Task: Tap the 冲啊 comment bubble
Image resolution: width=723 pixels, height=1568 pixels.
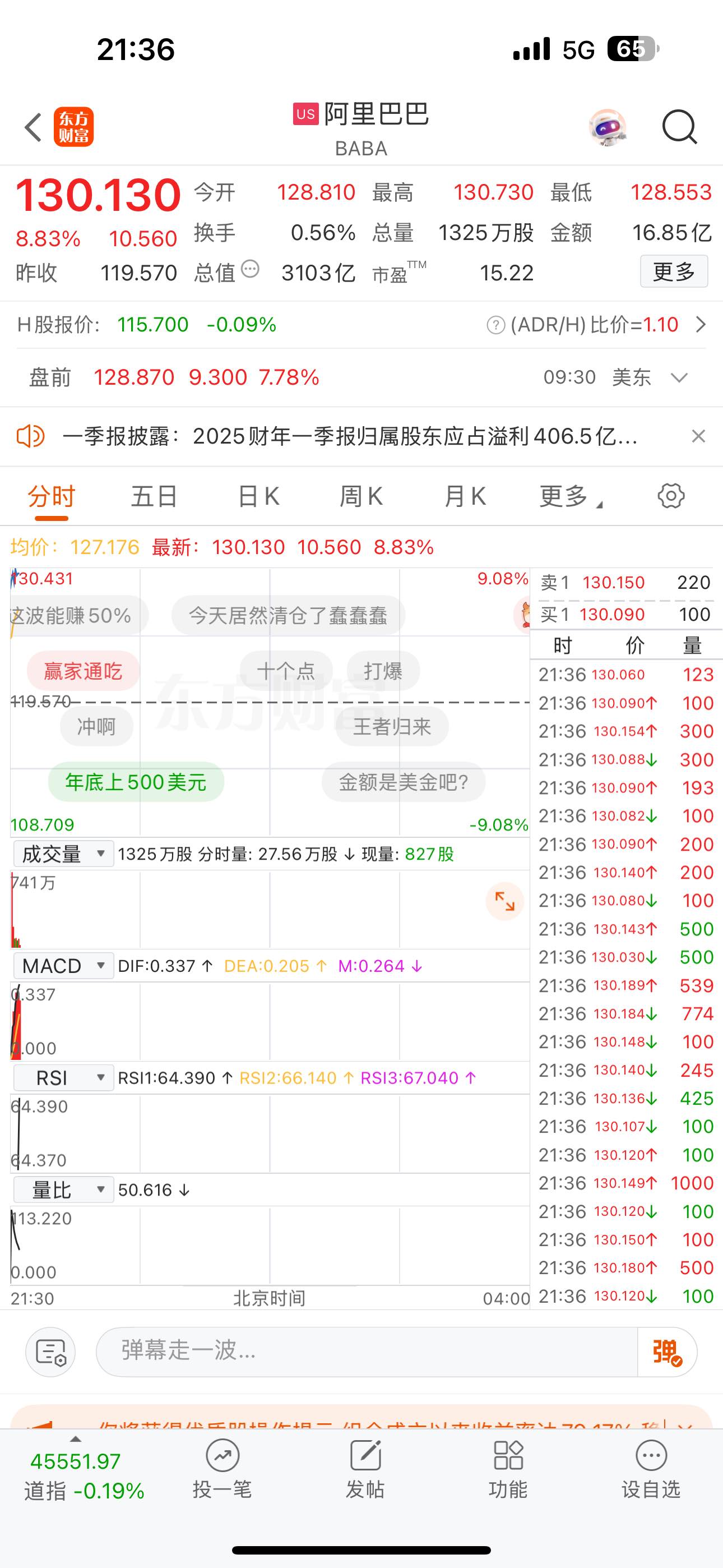Action: [96, 727]
